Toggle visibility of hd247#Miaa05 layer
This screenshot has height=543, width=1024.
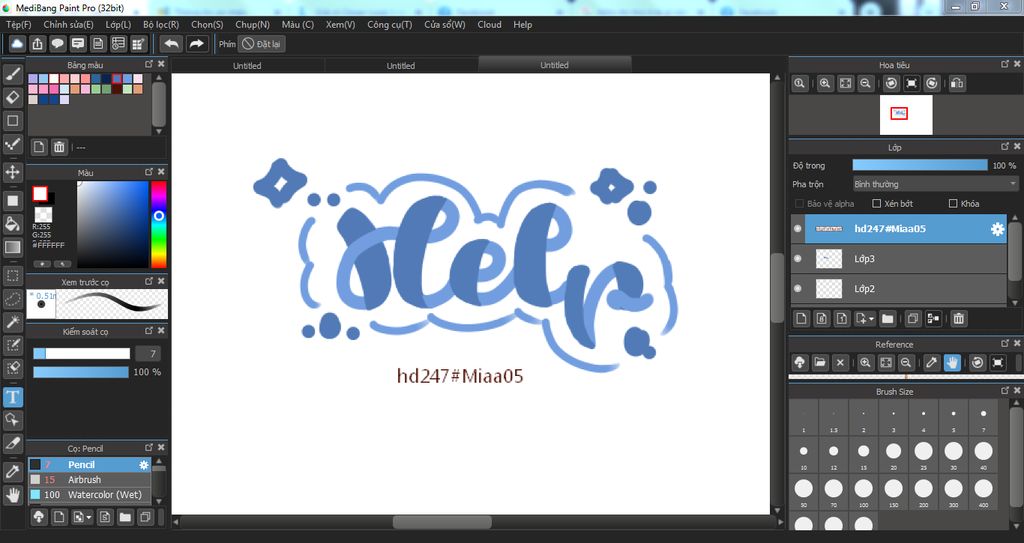coord(797,229)
